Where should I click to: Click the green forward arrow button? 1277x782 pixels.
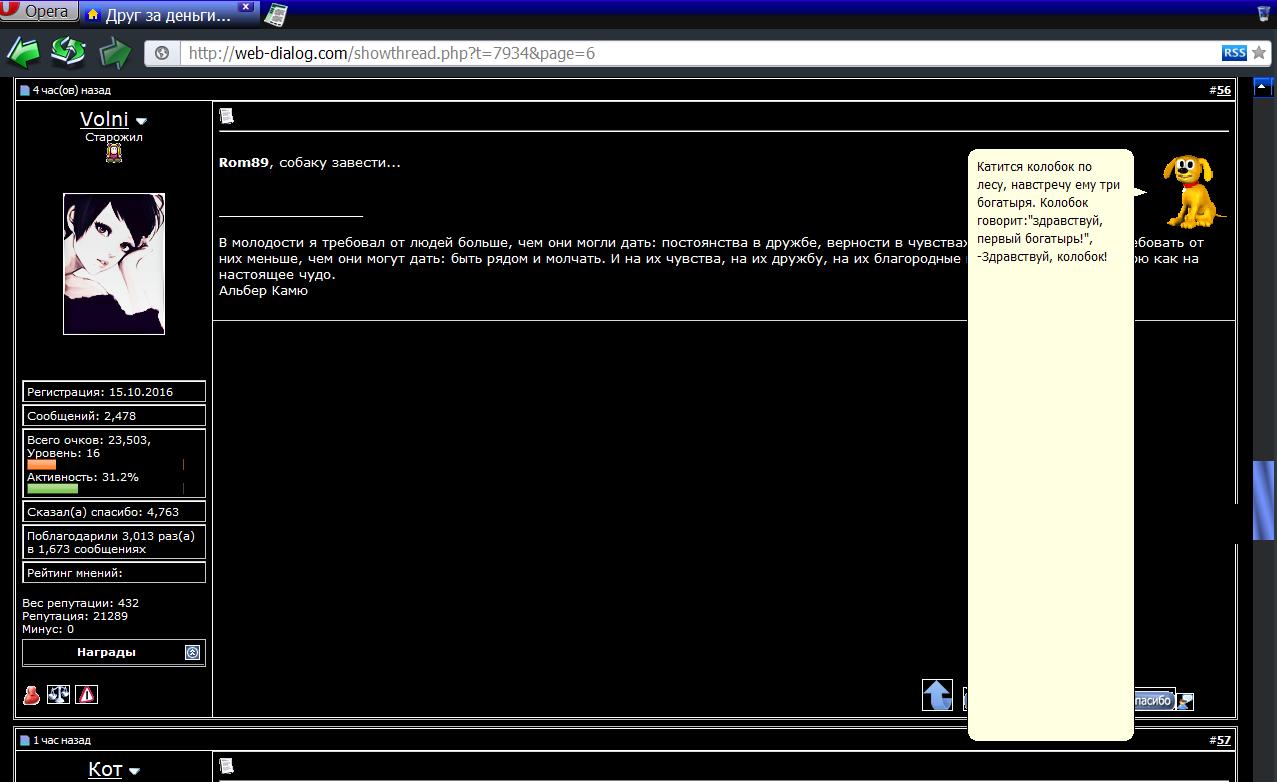(115, 52)
